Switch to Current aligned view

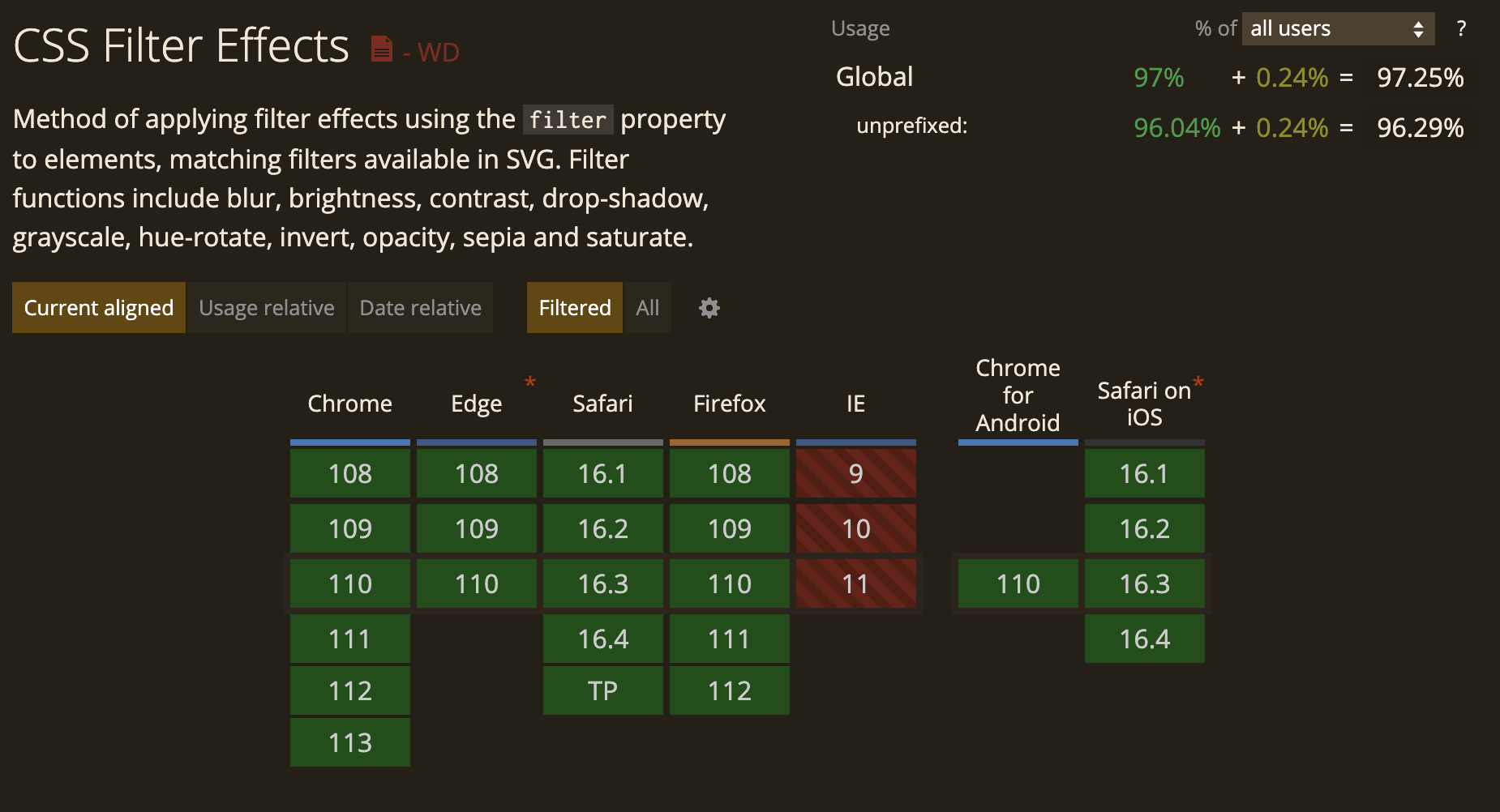[99, 308]
